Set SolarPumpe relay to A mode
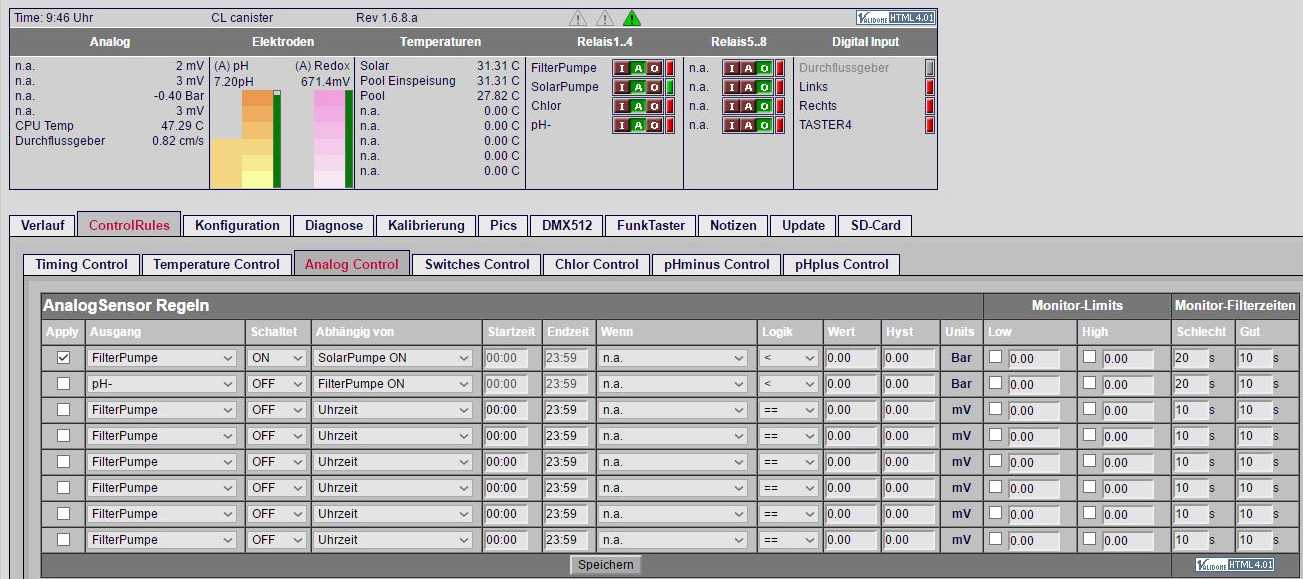 click(638, 87)
